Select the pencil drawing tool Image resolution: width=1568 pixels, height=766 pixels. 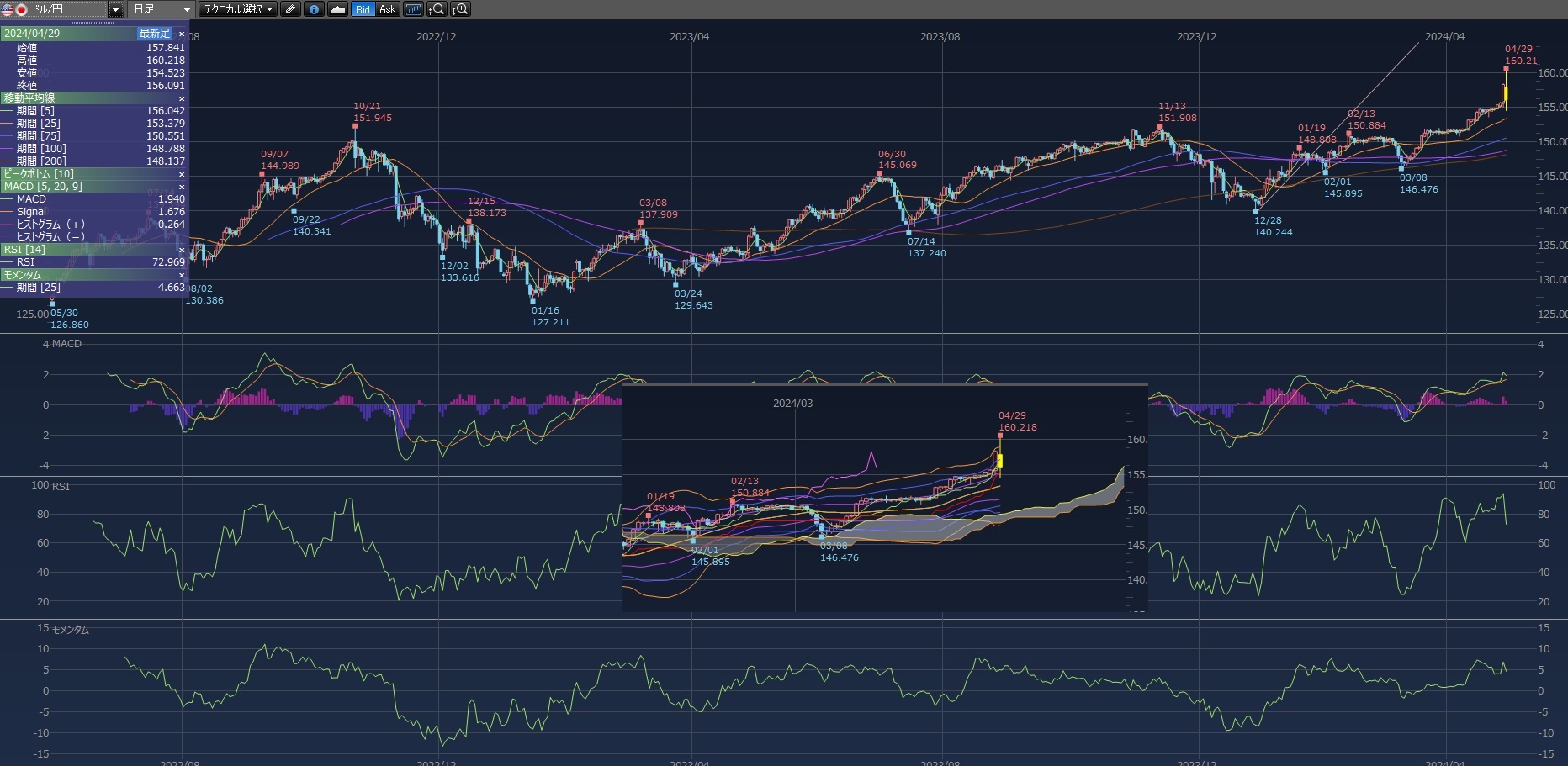[x=290, y=9]
